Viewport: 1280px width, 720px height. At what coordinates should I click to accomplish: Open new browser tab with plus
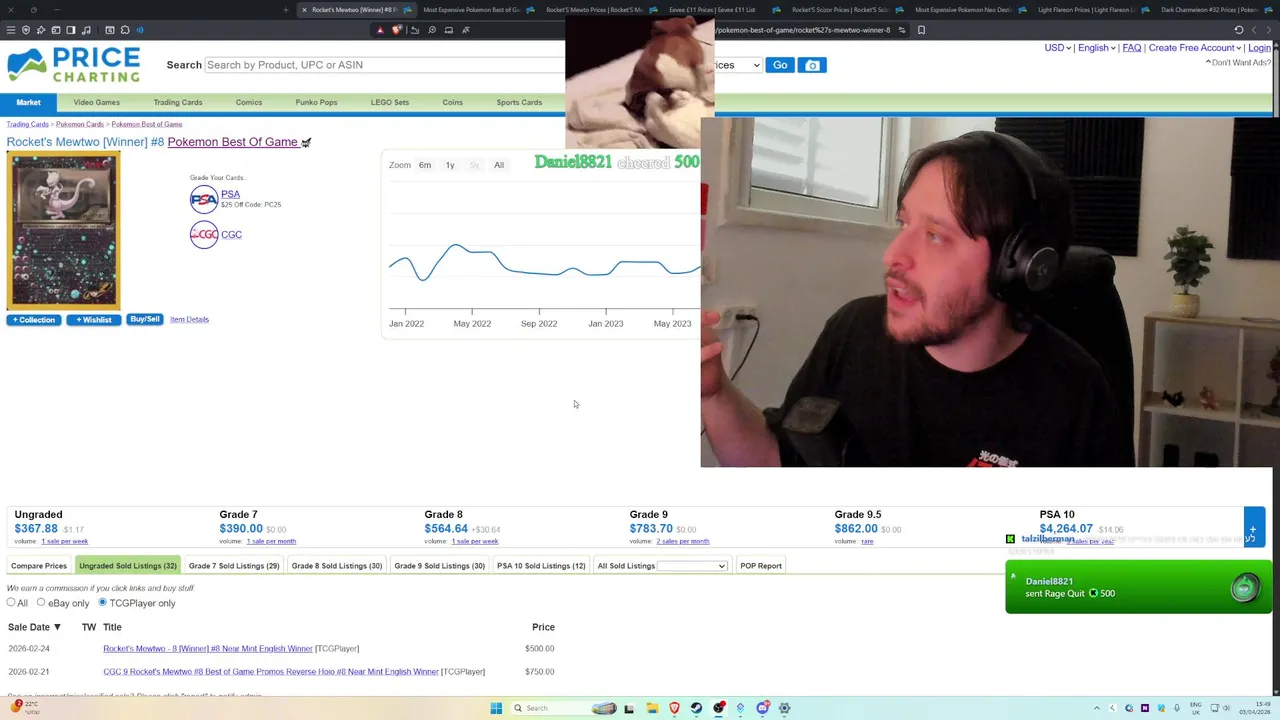[x=286, y=10]
